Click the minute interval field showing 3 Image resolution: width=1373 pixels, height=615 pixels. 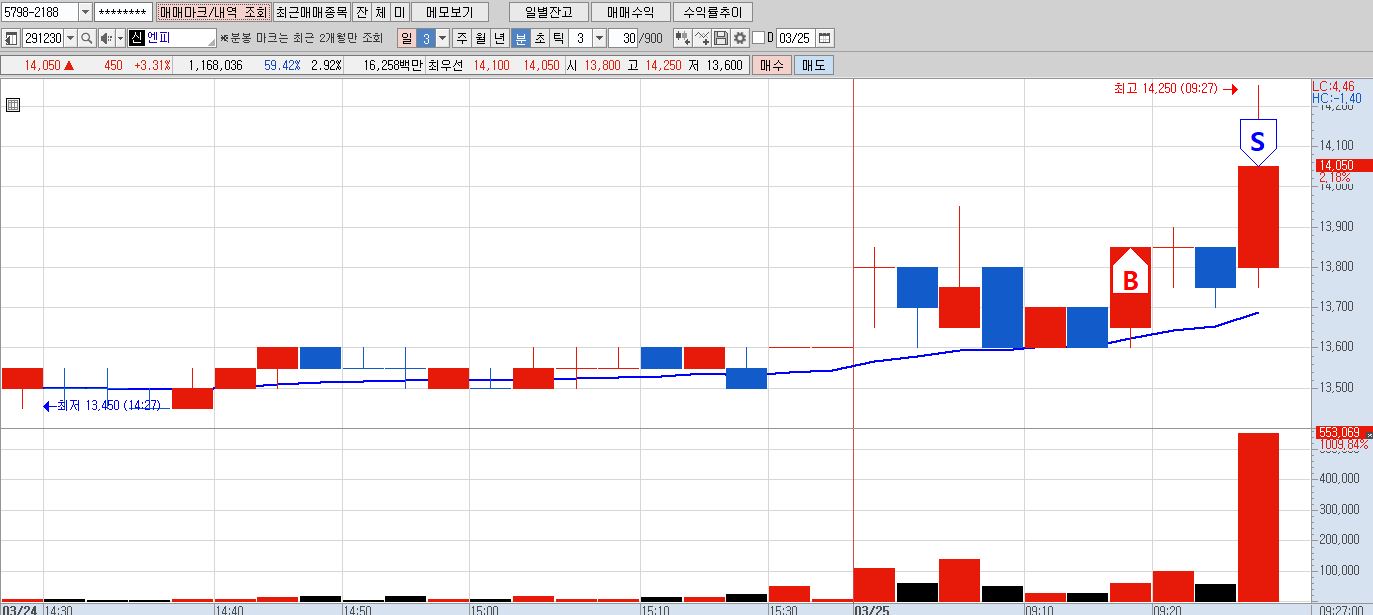point(581,38)
